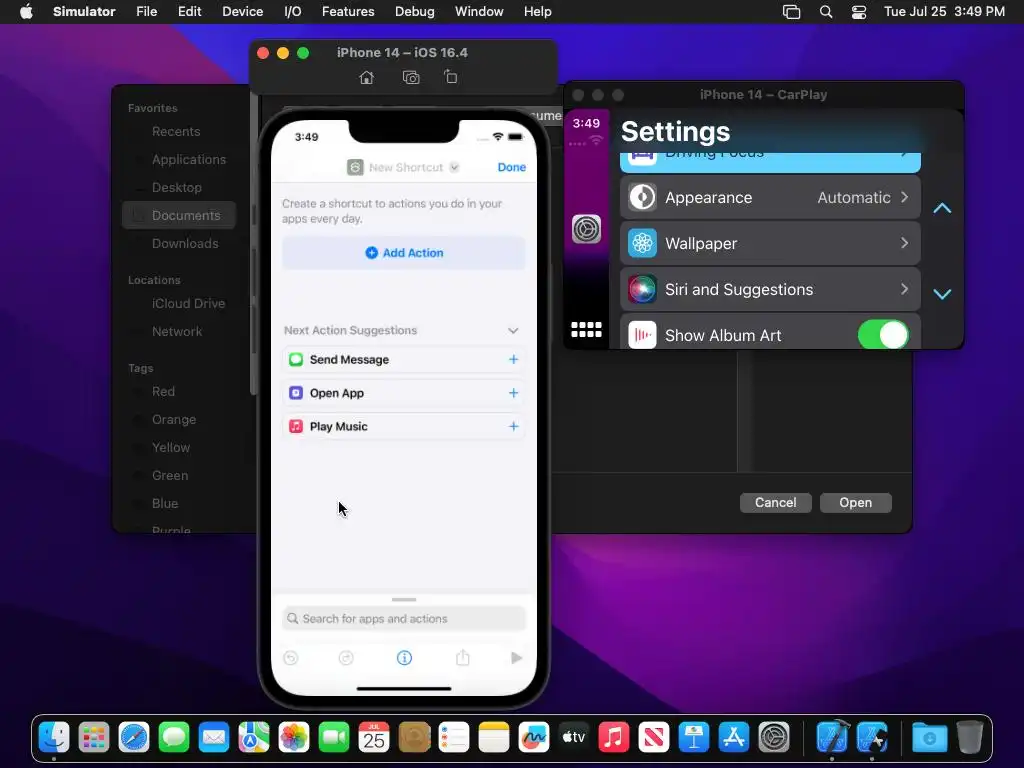1024x768 pixels.
Task: Open the File menu
Action: (x=146, y=12)
